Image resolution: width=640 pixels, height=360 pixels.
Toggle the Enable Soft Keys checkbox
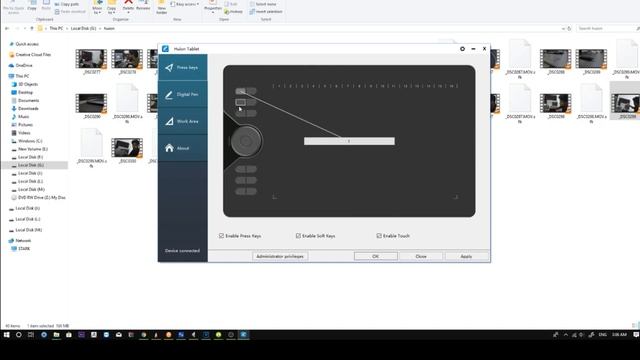click(298, 236)
